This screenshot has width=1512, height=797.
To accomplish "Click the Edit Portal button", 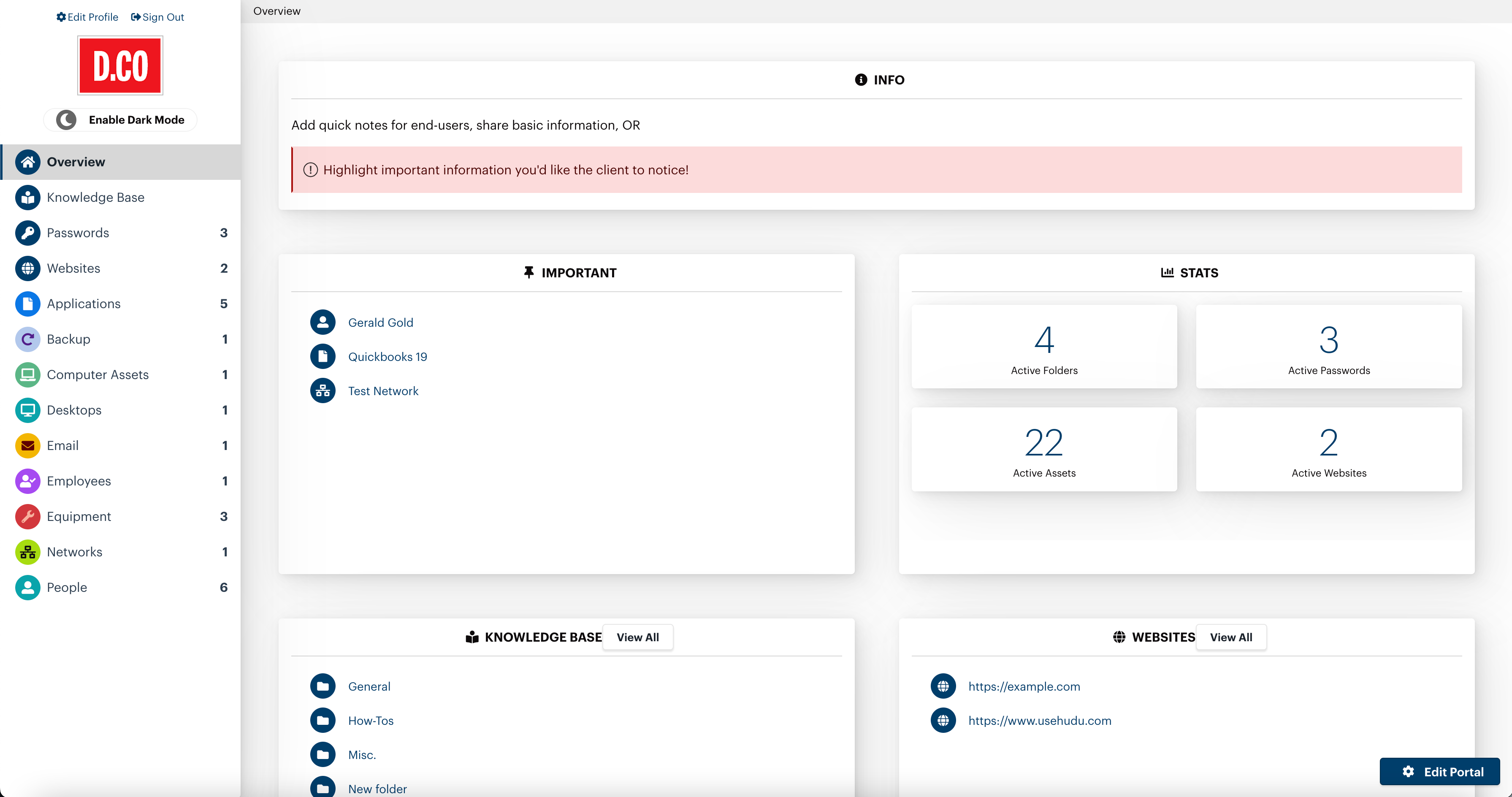I will (1439, 772).
